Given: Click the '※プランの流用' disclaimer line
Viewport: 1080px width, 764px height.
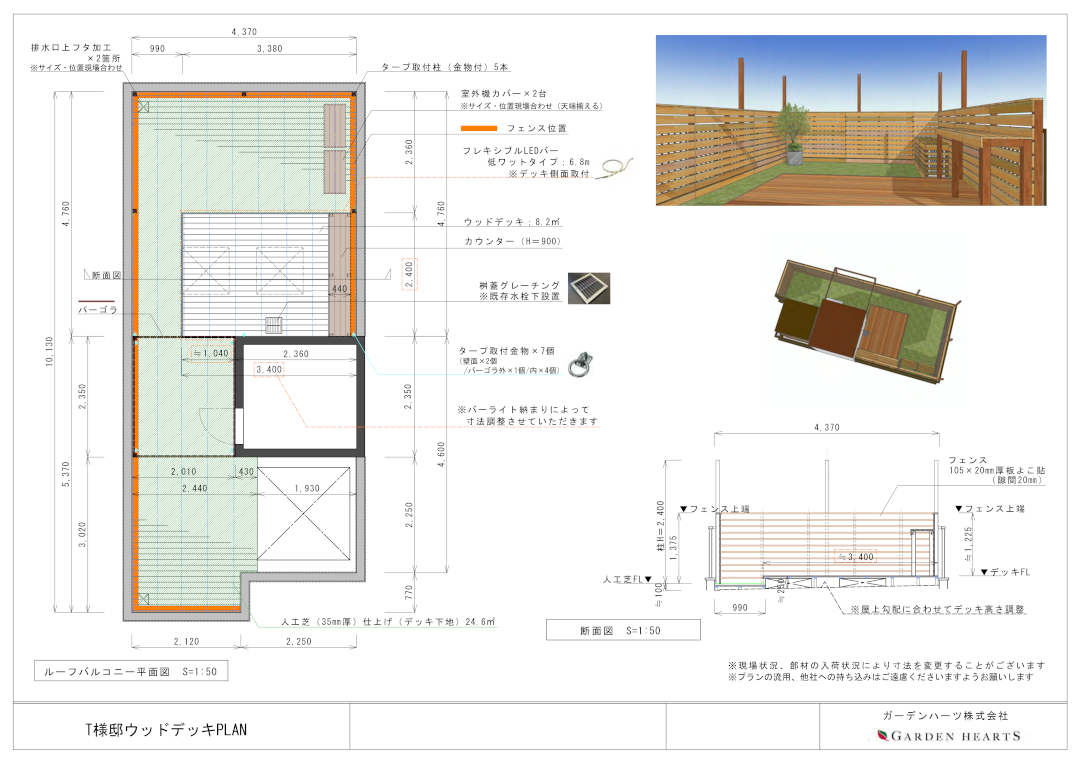Looking at the screenshot, I should coord(881,677).
